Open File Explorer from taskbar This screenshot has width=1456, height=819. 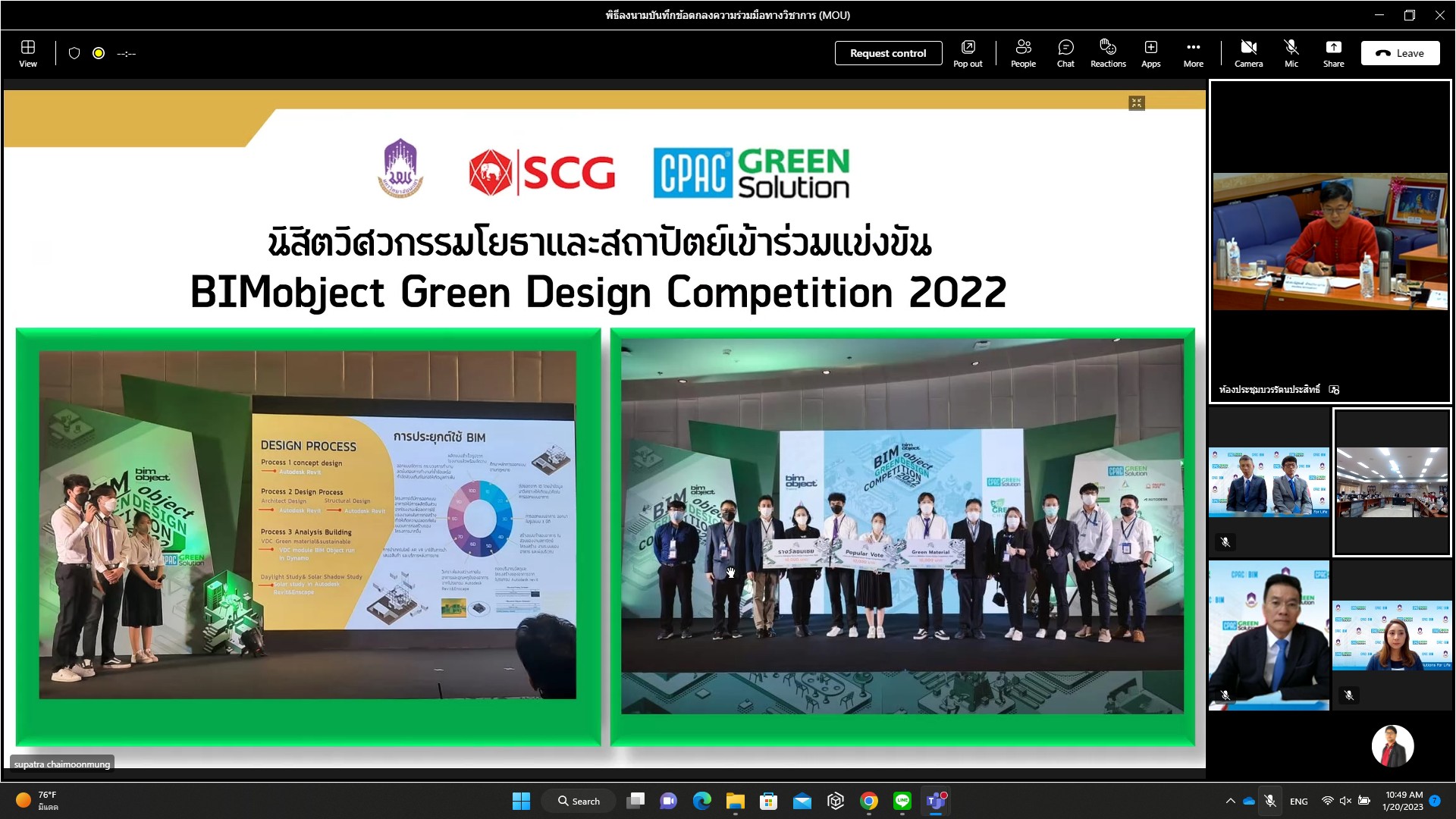pos(735,801)
